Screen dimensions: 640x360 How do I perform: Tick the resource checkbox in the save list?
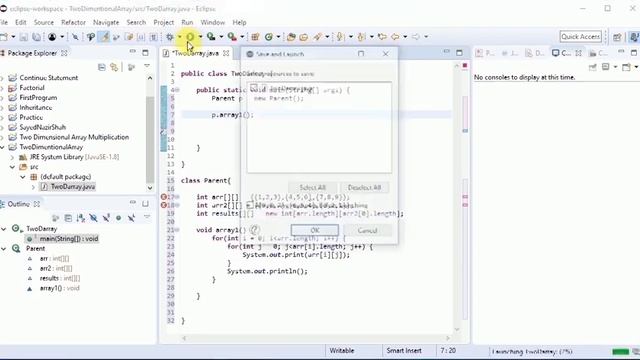tap(253, 88)
